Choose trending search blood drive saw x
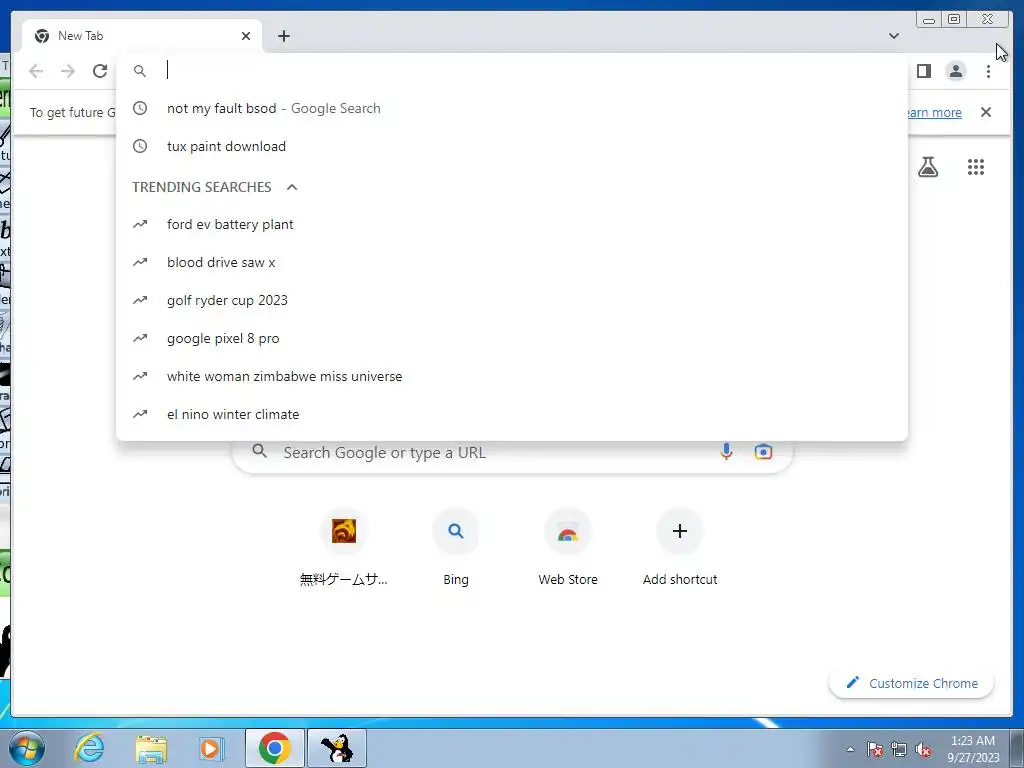This screenshot has width=1024, height=768. pos(511,263)
